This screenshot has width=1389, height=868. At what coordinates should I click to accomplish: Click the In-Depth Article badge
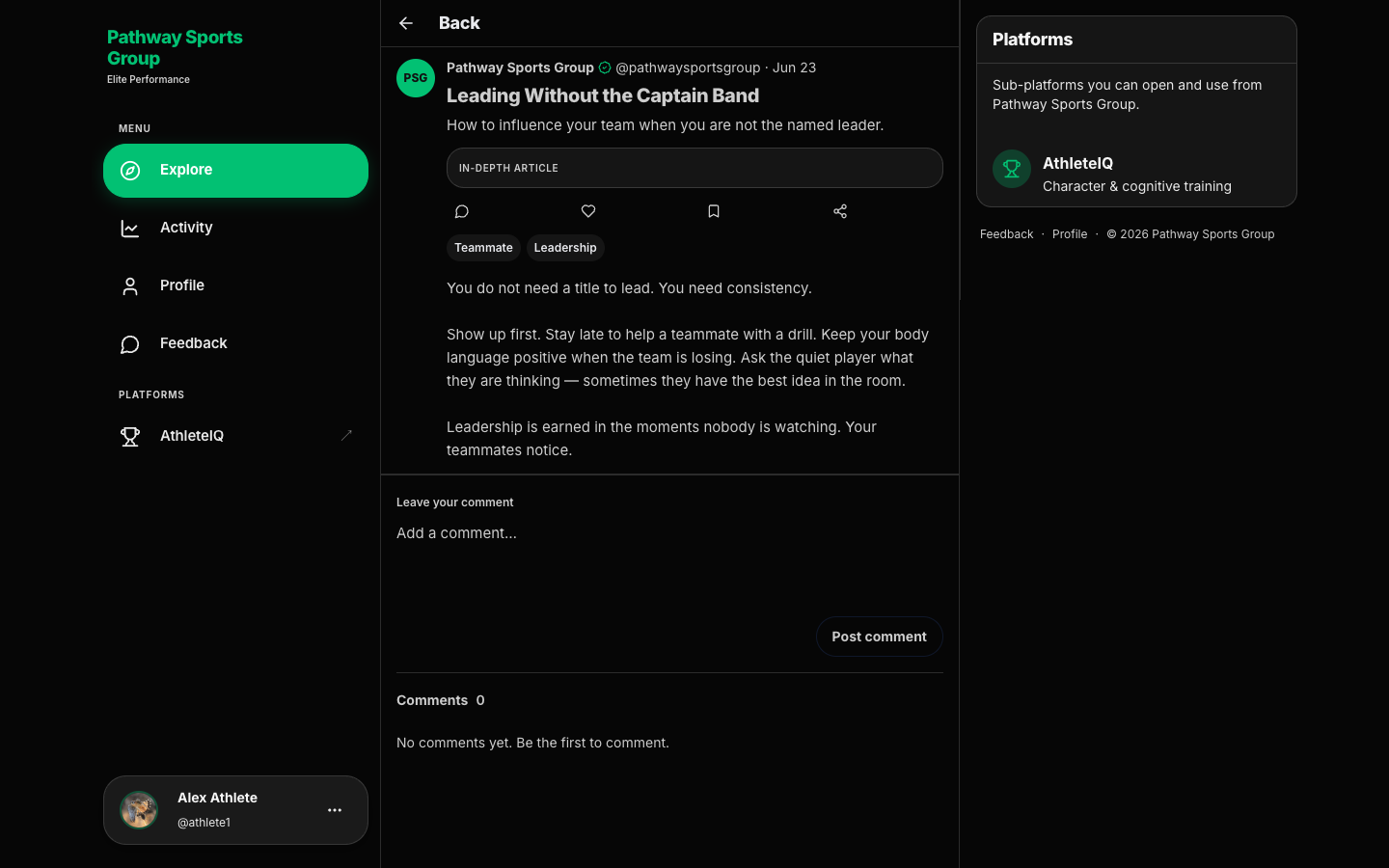tap(694, 168)
